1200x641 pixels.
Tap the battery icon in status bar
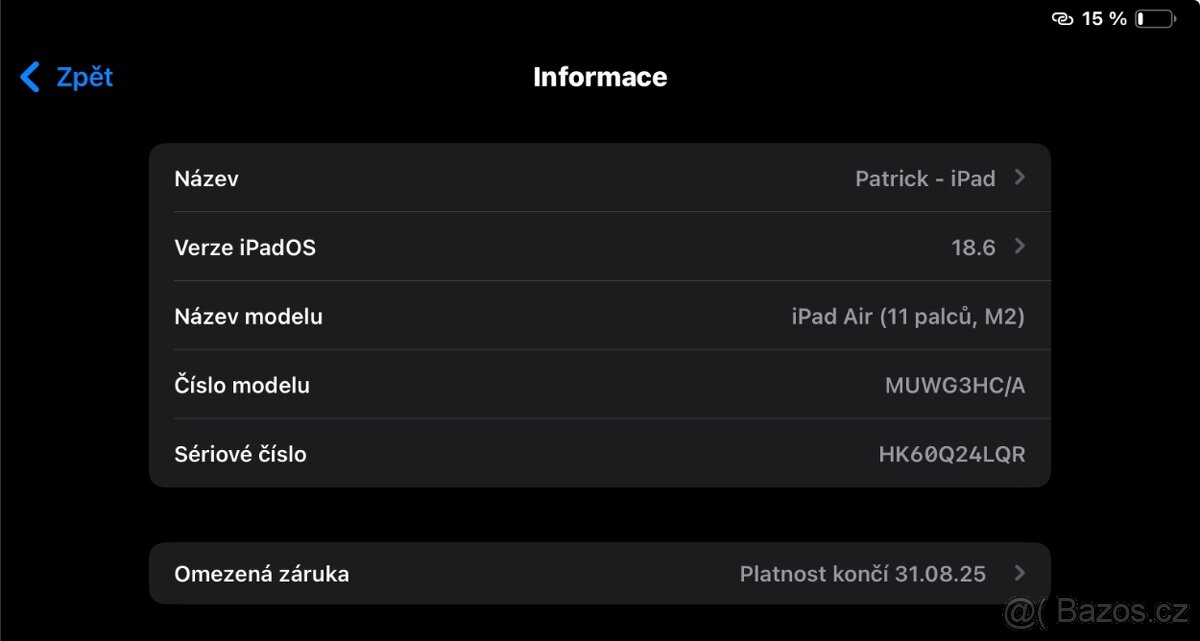1157,17
